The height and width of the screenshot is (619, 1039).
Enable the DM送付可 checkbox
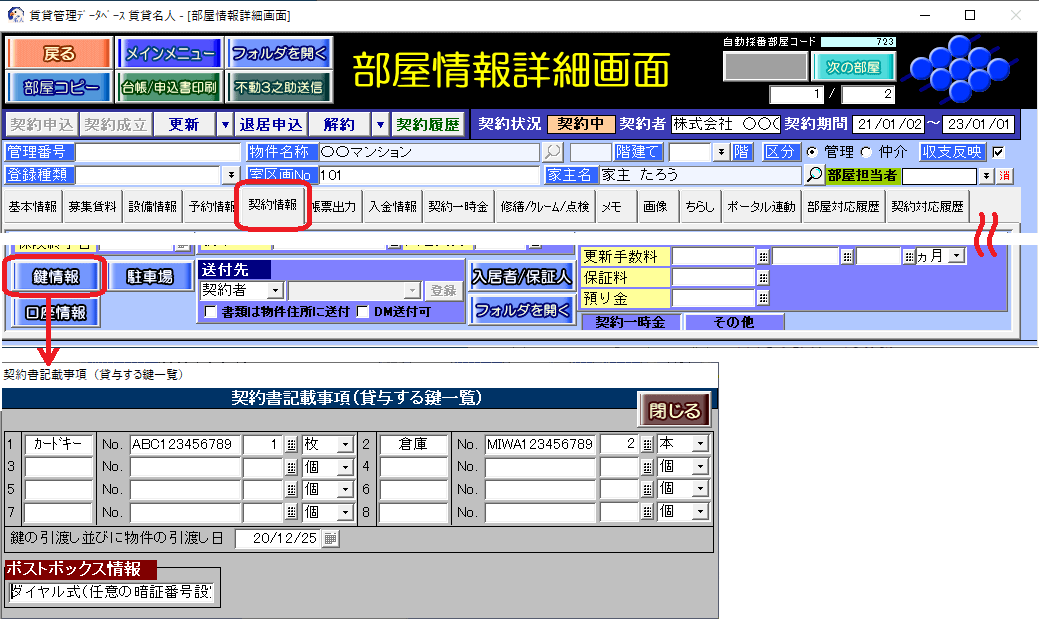(x=364, y=311)
